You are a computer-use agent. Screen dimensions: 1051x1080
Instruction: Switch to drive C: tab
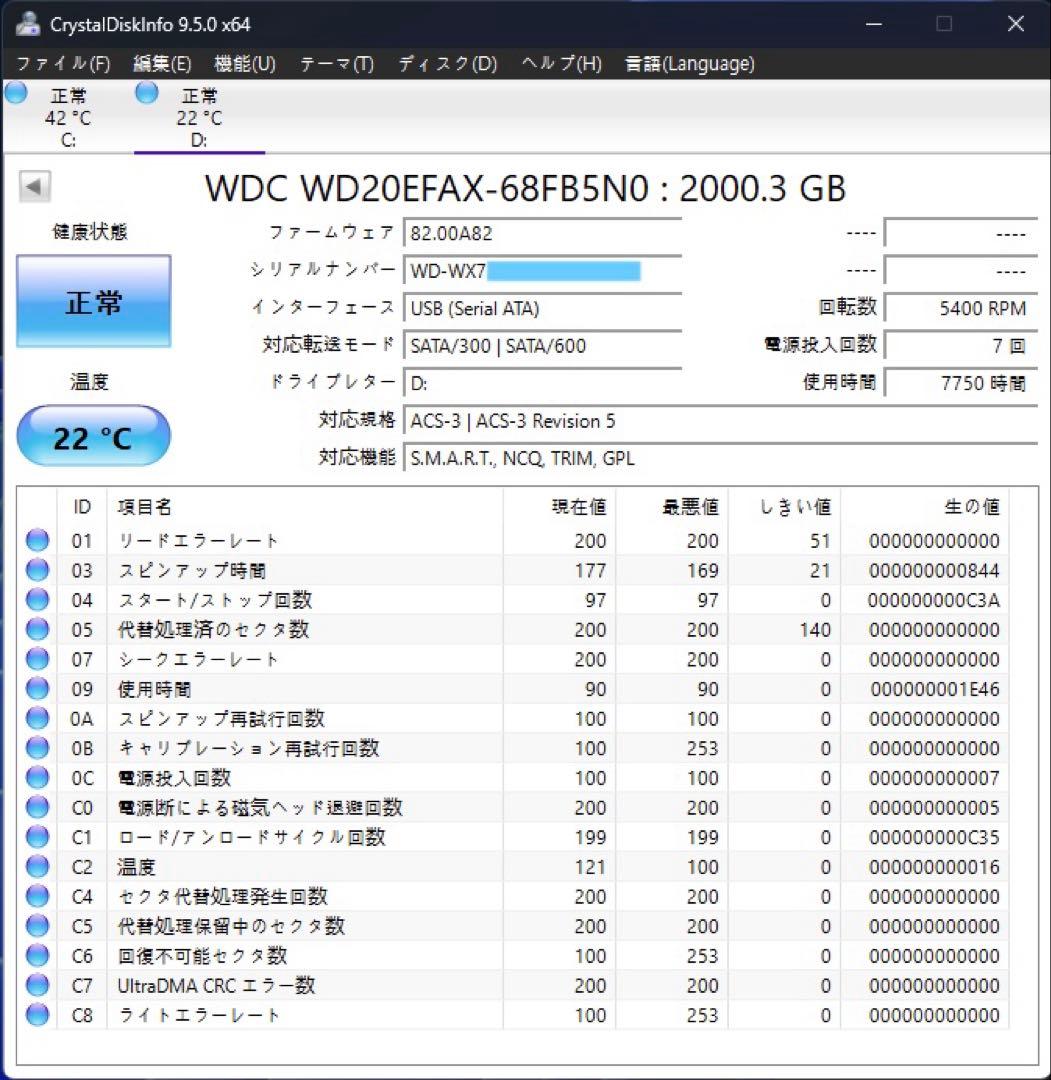(68, 115)
